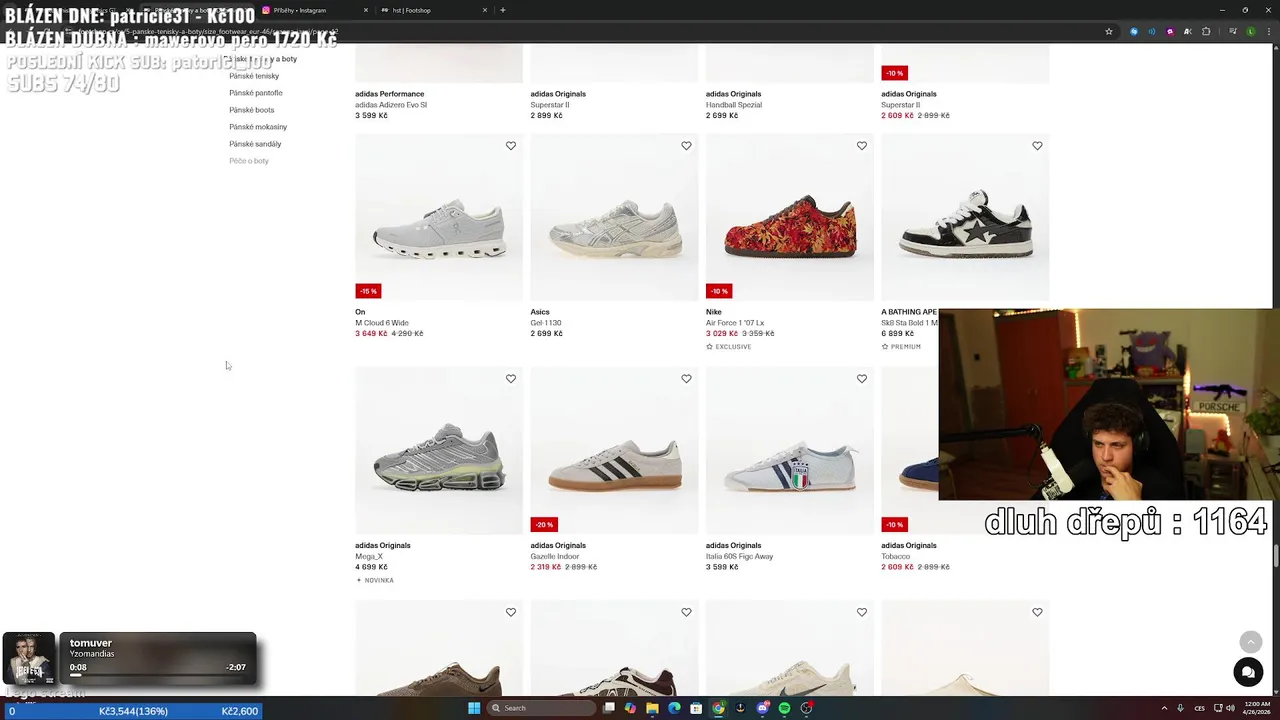This screenshot has height=720, width=1280.
Task: Favorite the adidas Mega_X sneaker
Action: [x=511, y=379]
